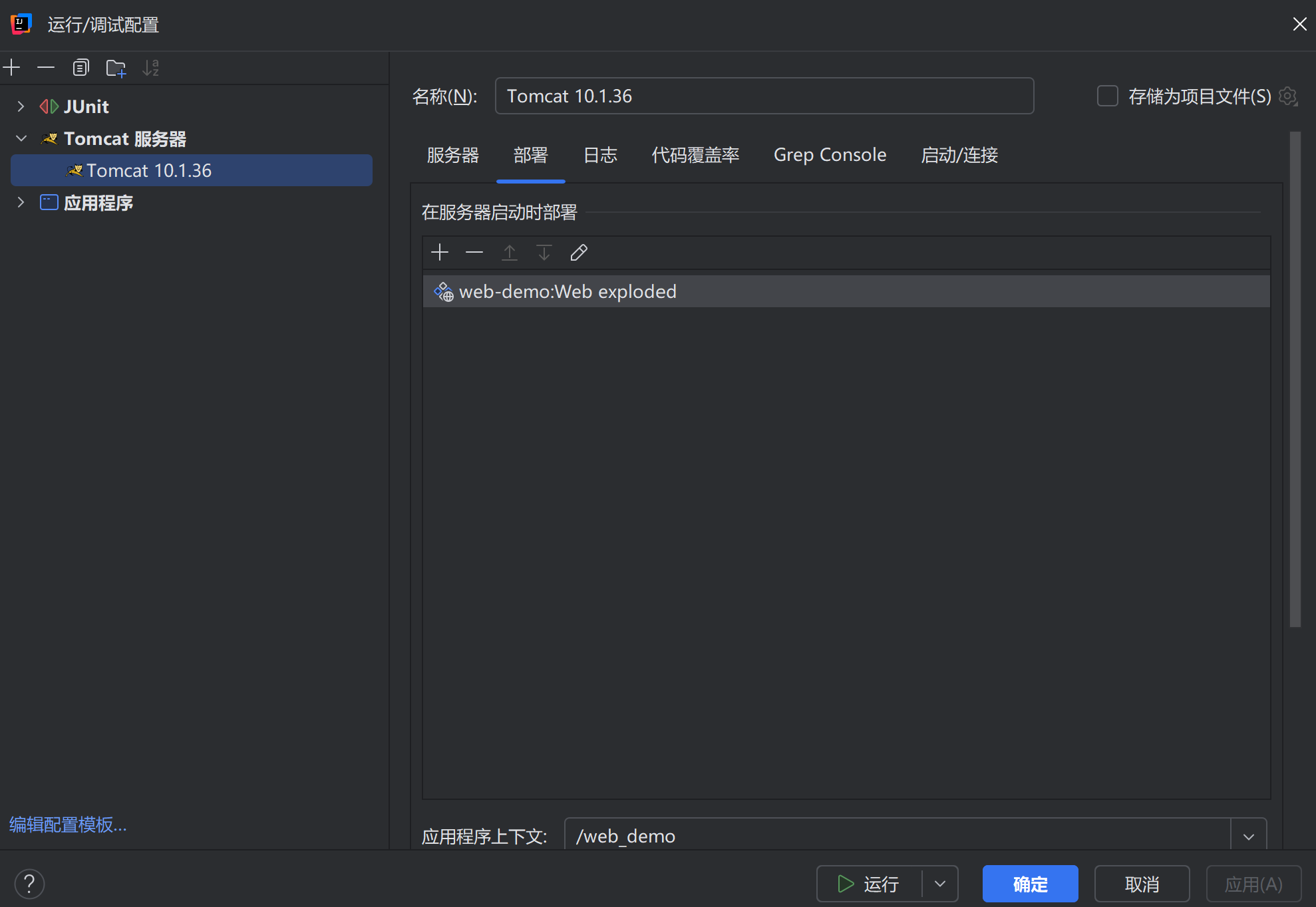Switch to the 服务器 tab
The width and height of the screenshot is (1316, 907).
pos(453,155)
